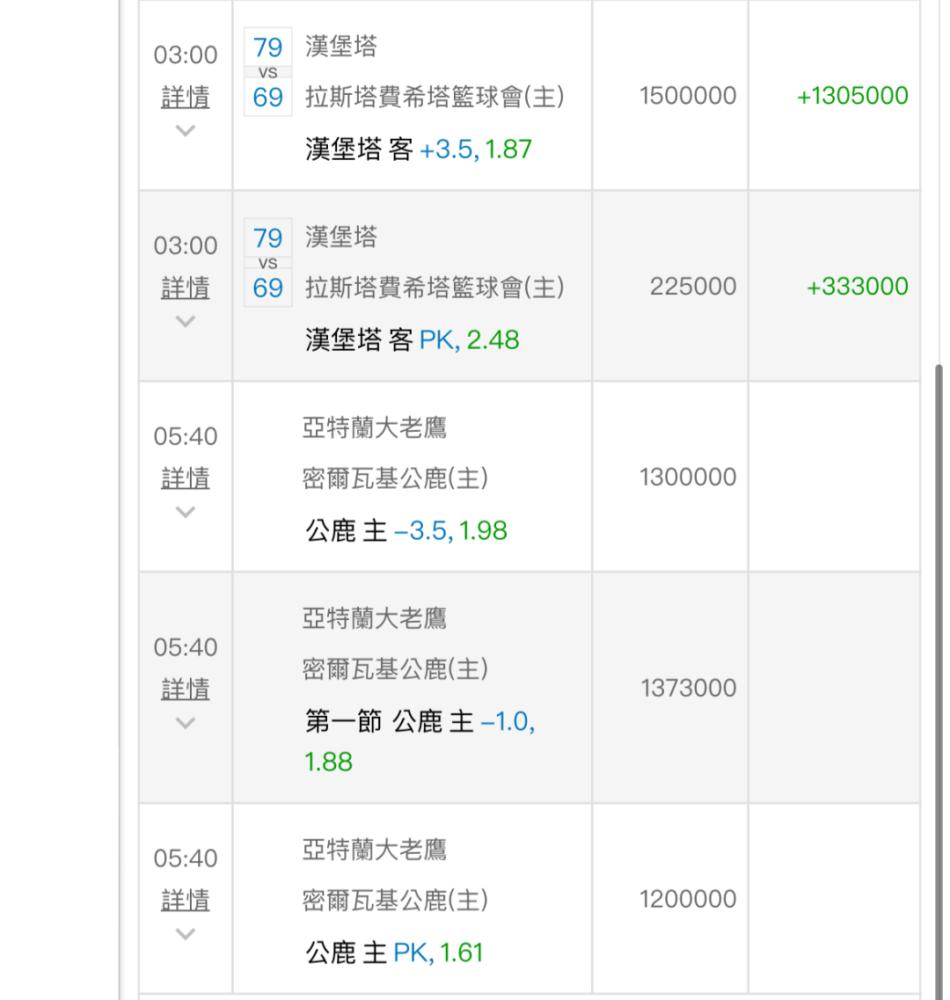
Task: Open 詳情 for 公鹿 主 PK 1.61 bet
Action: 185,901
